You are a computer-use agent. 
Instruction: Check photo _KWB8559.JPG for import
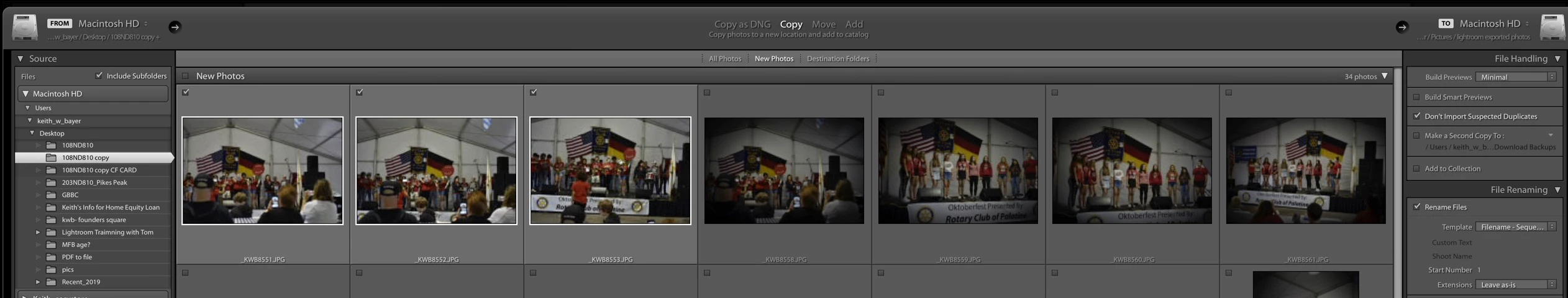[x=881, y=93]
